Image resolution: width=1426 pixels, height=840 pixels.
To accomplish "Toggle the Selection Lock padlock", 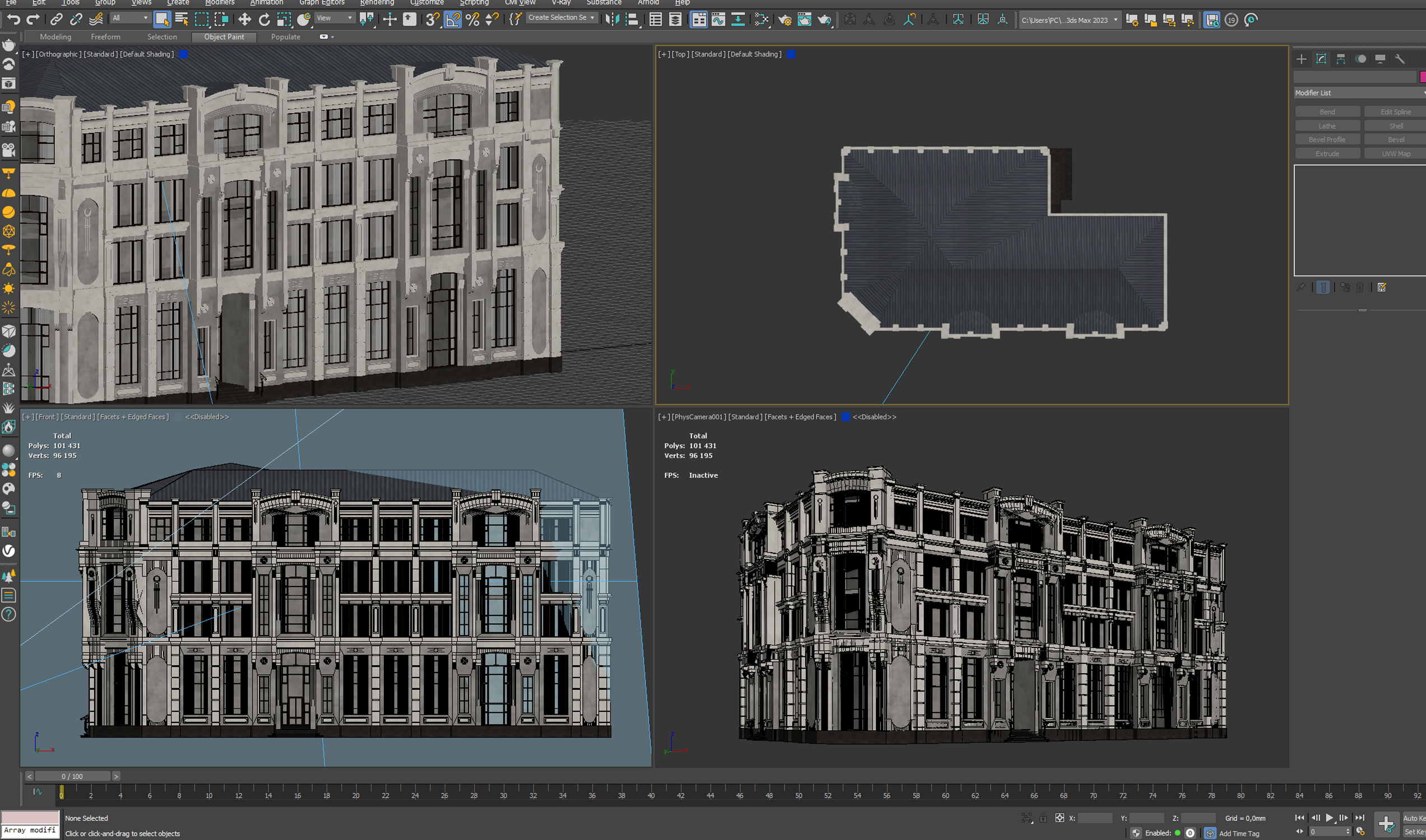I will (x=1043, y=818).
